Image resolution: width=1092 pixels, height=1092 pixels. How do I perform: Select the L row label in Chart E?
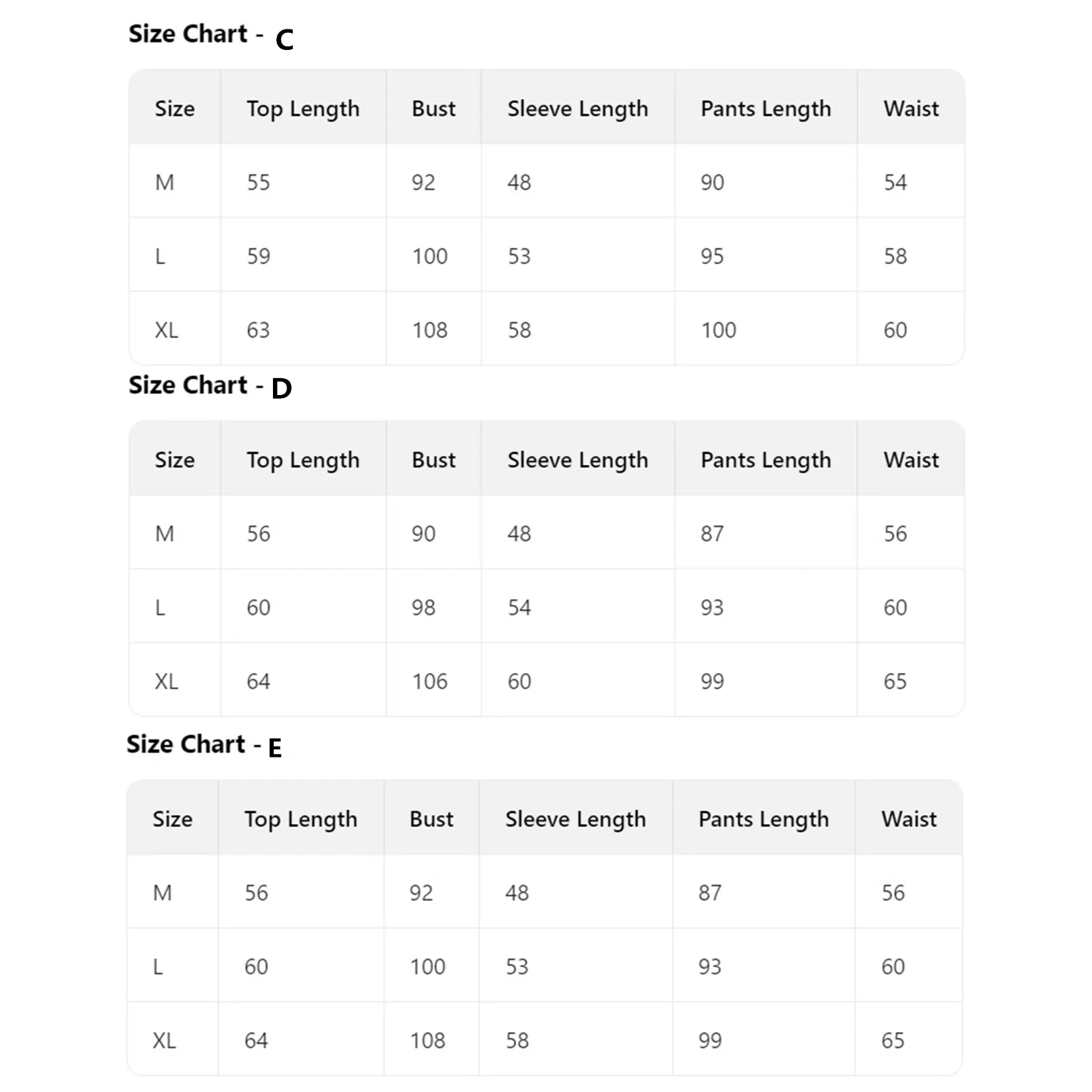pyautogui.click(x=158, y=966)
